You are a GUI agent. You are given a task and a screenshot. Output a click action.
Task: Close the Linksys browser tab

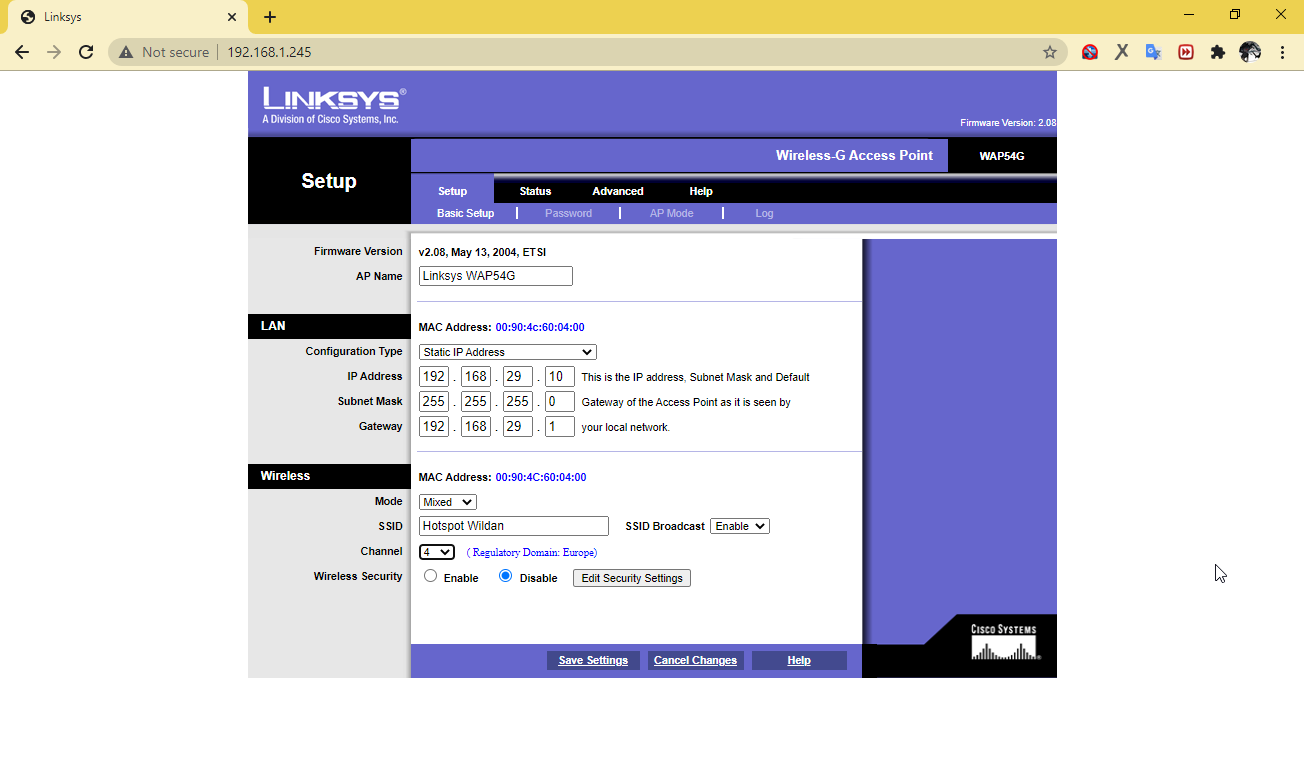click(x=232, y=17)
